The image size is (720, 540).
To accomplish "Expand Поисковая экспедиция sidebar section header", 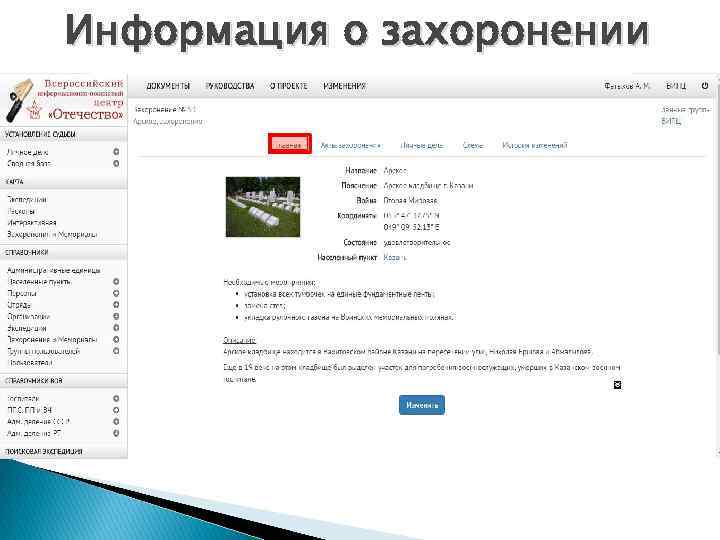I will pos(63,451).
